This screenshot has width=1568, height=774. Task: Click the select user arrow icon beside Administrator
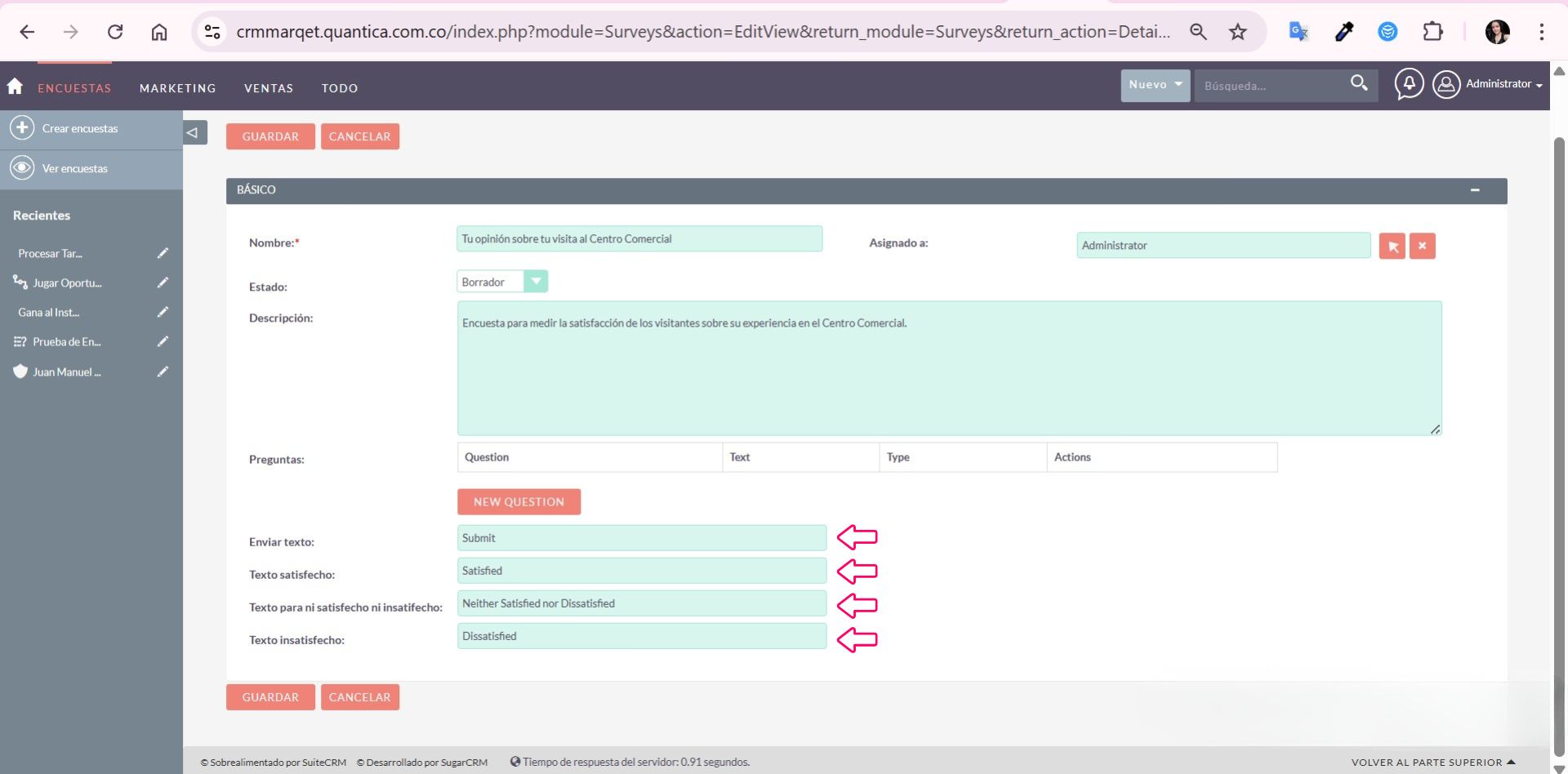coord(1392,246)
